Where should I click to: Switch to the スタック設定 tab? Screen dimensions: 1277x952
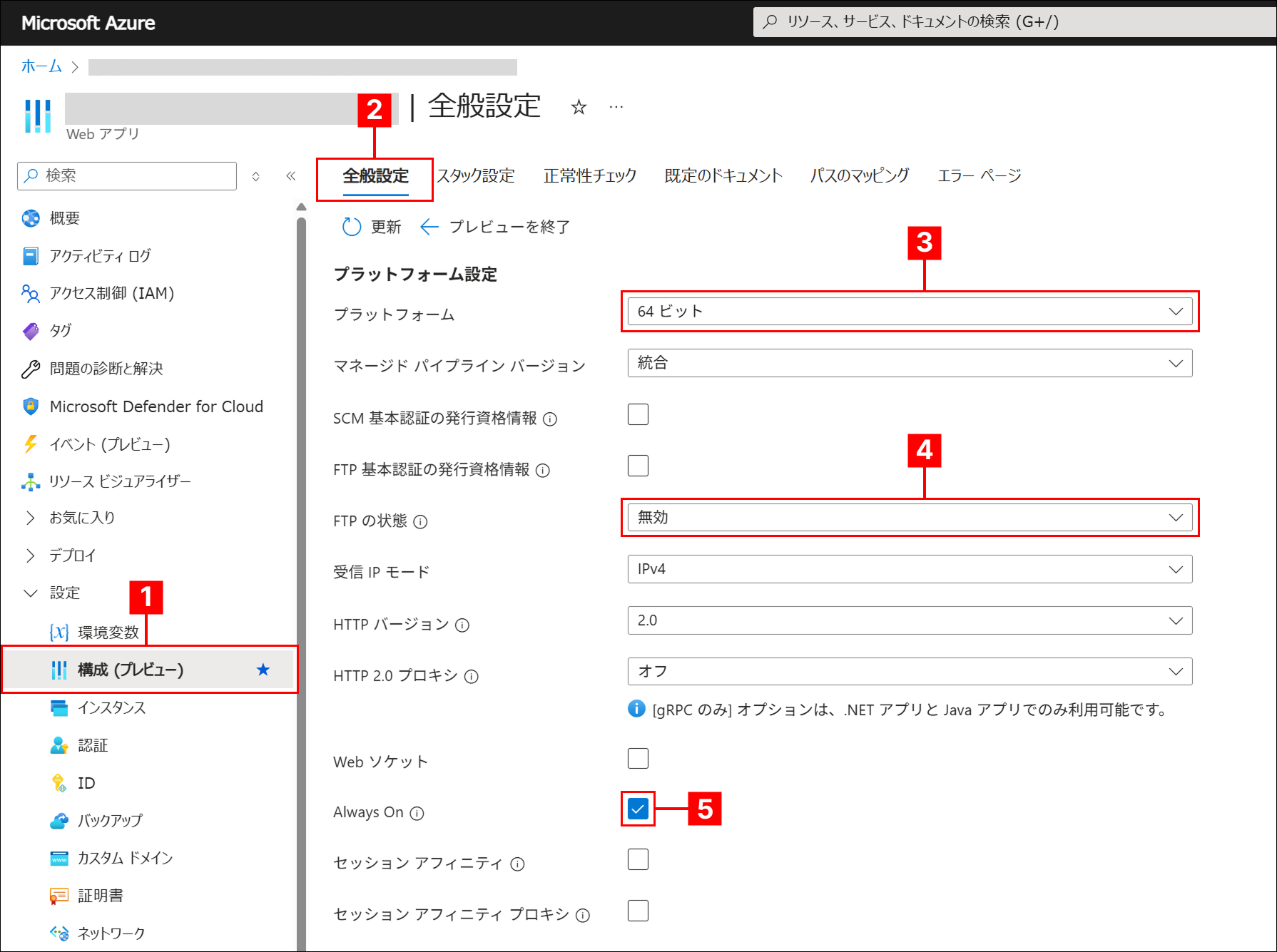[476, 176]
